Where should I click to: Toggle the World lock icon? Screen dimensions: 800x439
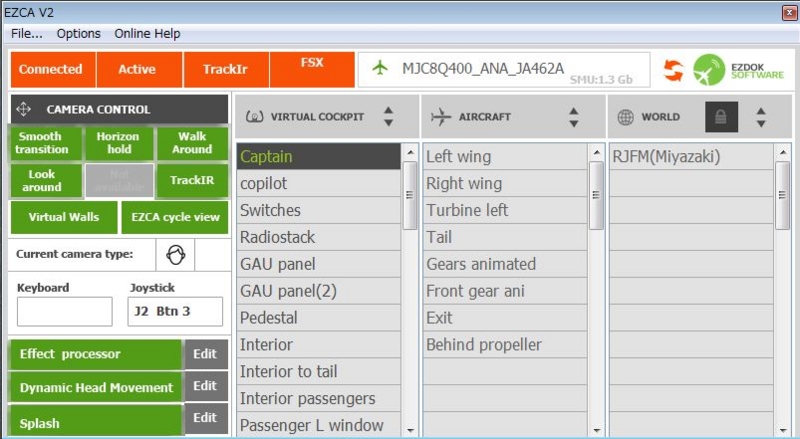721,117
